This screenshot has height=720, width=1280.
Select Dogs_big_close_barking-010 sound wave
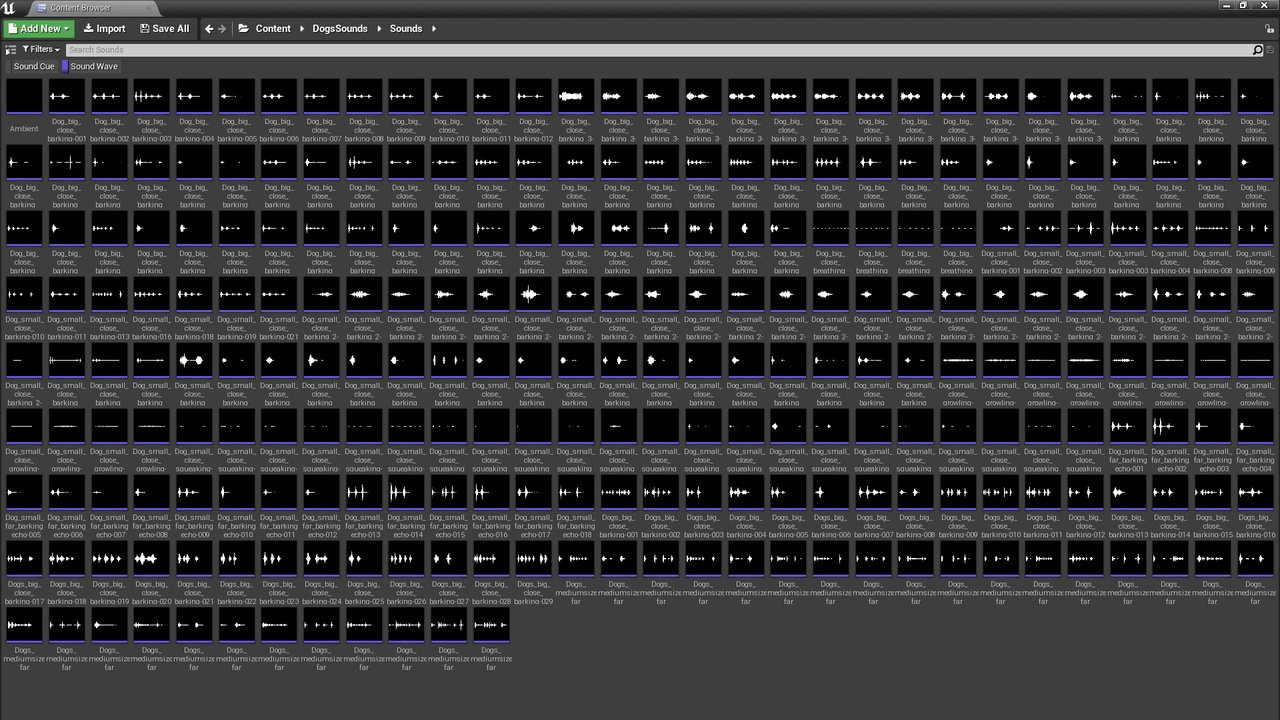tap(1000, 504)
